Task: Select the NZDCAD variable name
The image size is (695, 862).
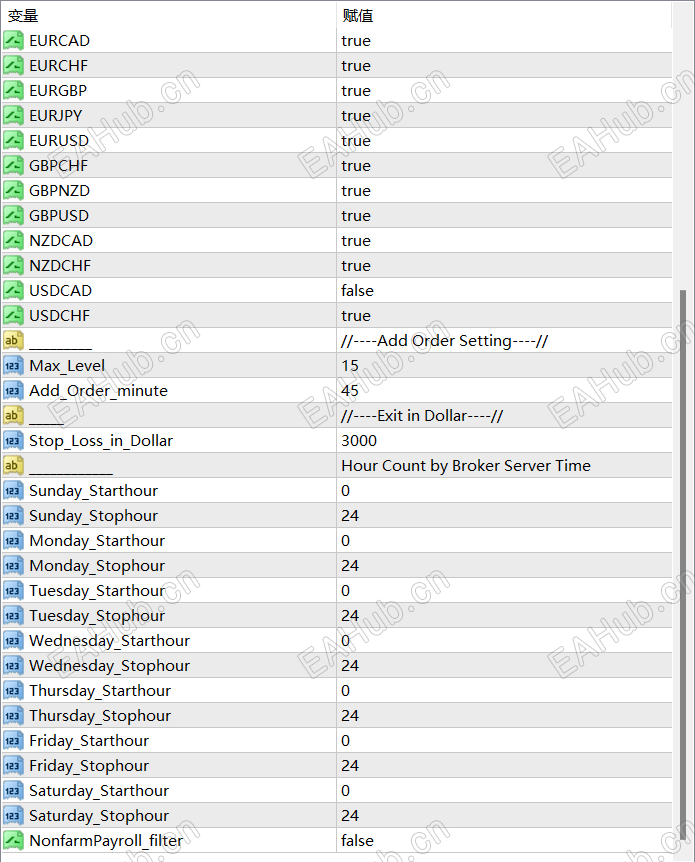Action: [61, 241]
